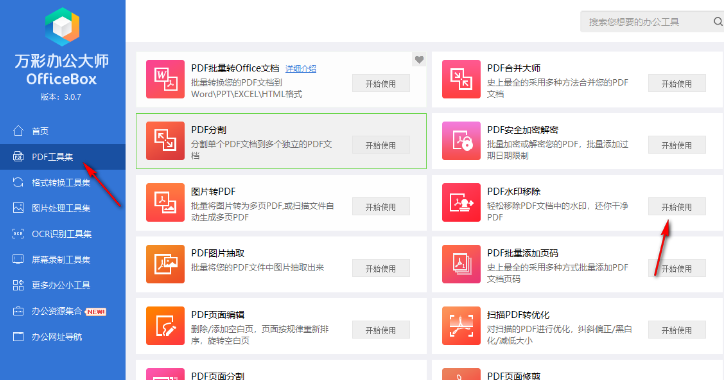The height and width of the screenshot is (380, 724).
Task: Click the 屏幕录制工具集 sidebar icon
Action: (x=18, y=259)
